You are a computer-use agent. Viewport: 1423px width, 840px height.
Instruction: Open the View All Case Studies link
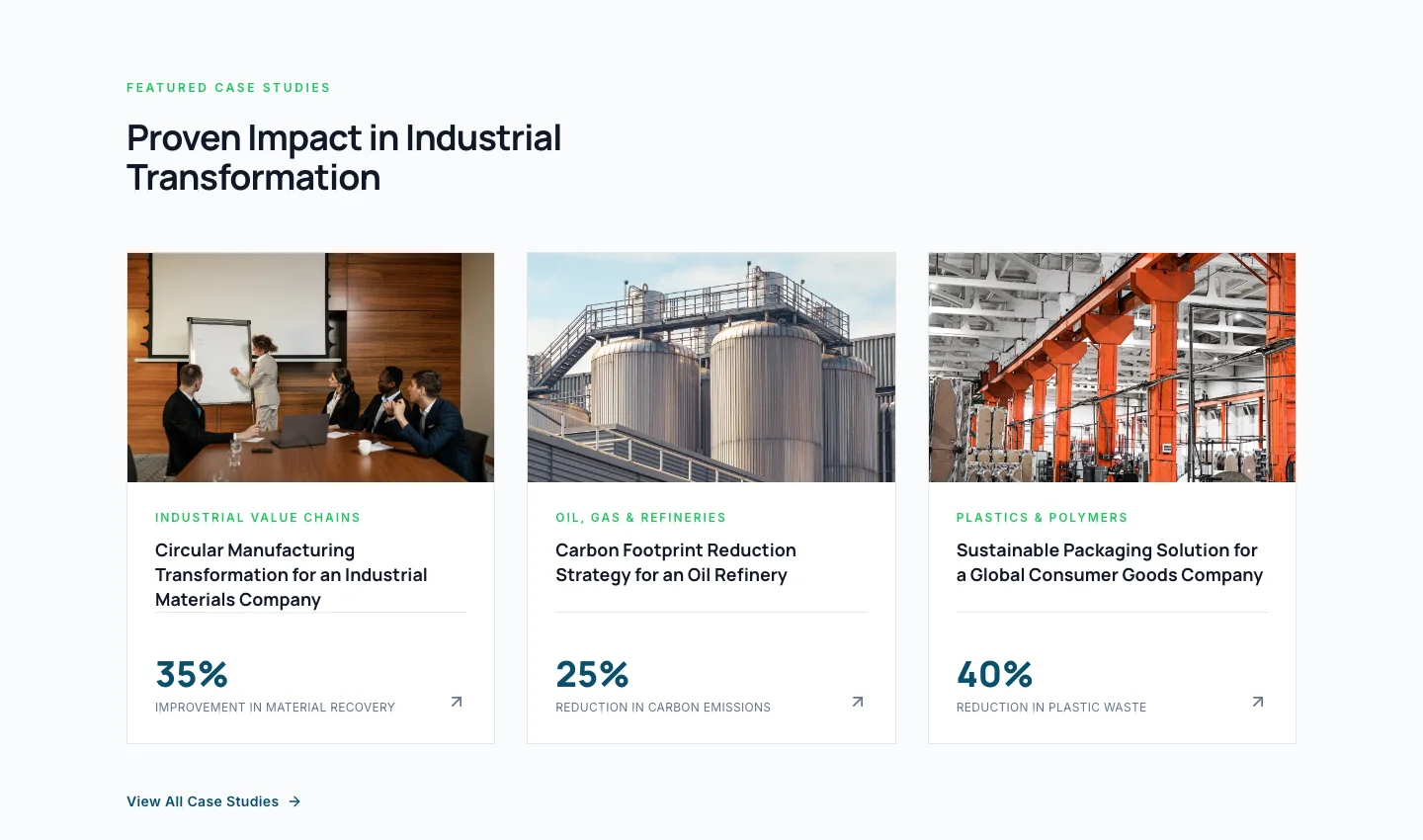(x=213, y=801)
